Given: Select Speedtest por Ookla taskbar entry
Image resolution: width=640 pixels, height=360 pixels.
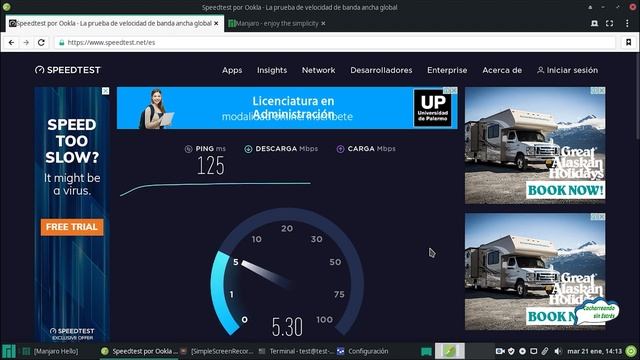Looking at the screenshot, I should (x=139, y=351).
